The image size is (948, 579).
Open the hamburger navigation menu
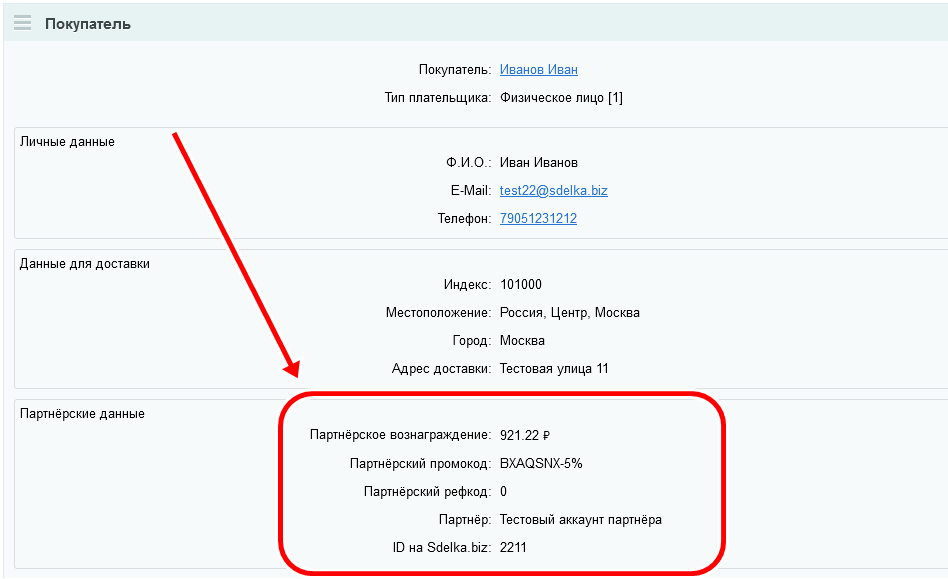click(22, 21)
